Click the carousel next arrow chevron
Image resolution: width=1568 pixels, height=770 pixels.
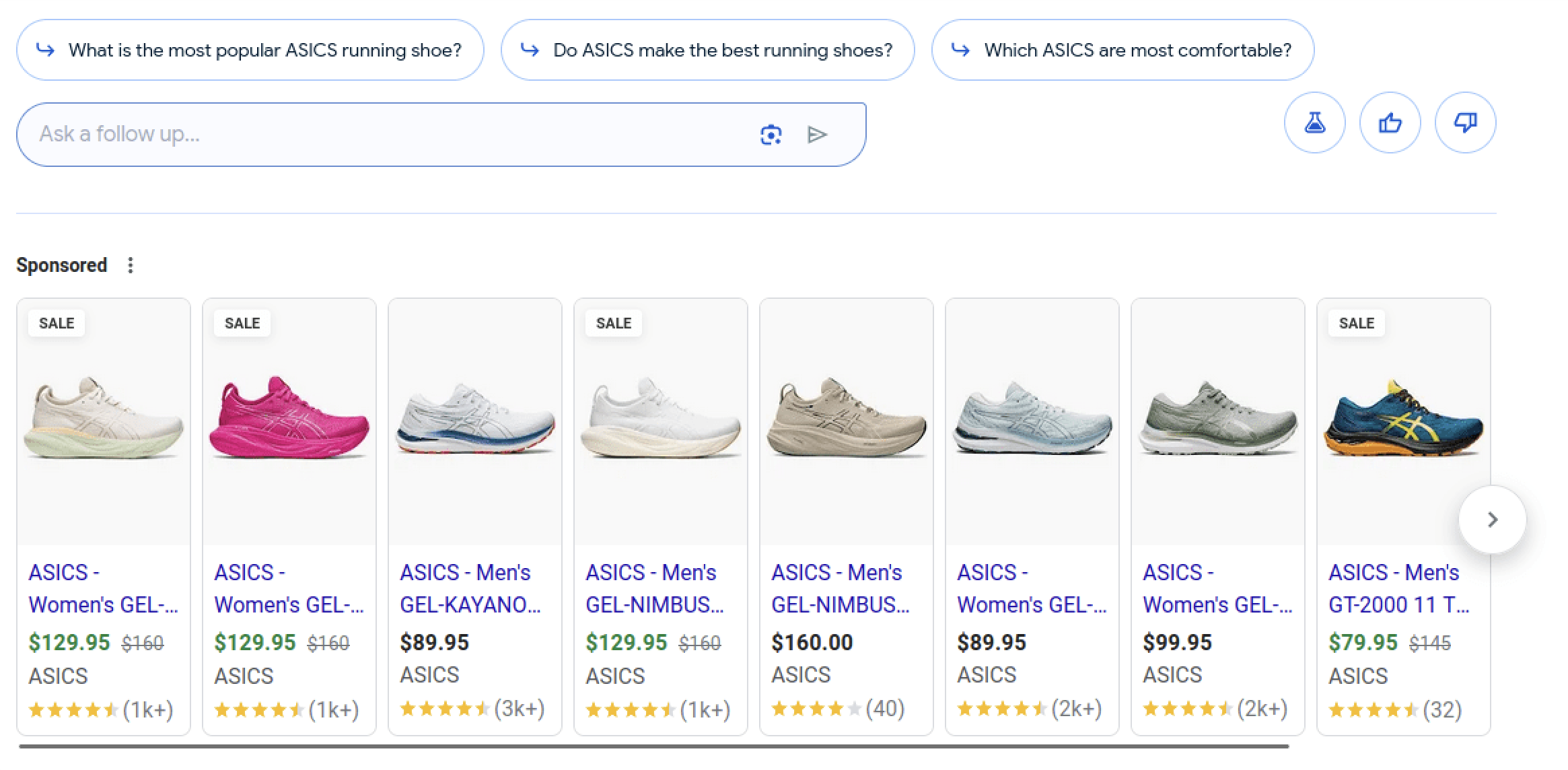coord(1493,519)
